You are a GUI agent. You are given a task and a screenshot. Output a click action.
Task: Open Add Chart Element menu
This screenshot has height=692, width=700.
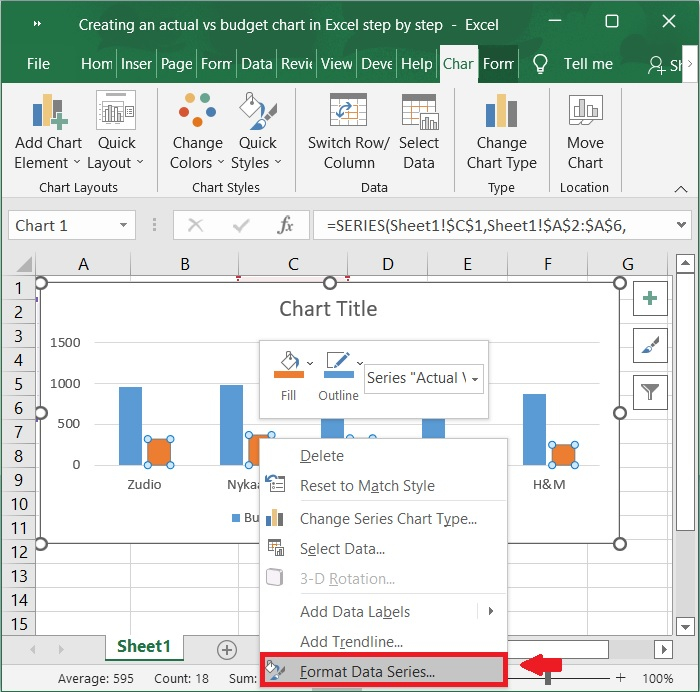click(48, 131)
